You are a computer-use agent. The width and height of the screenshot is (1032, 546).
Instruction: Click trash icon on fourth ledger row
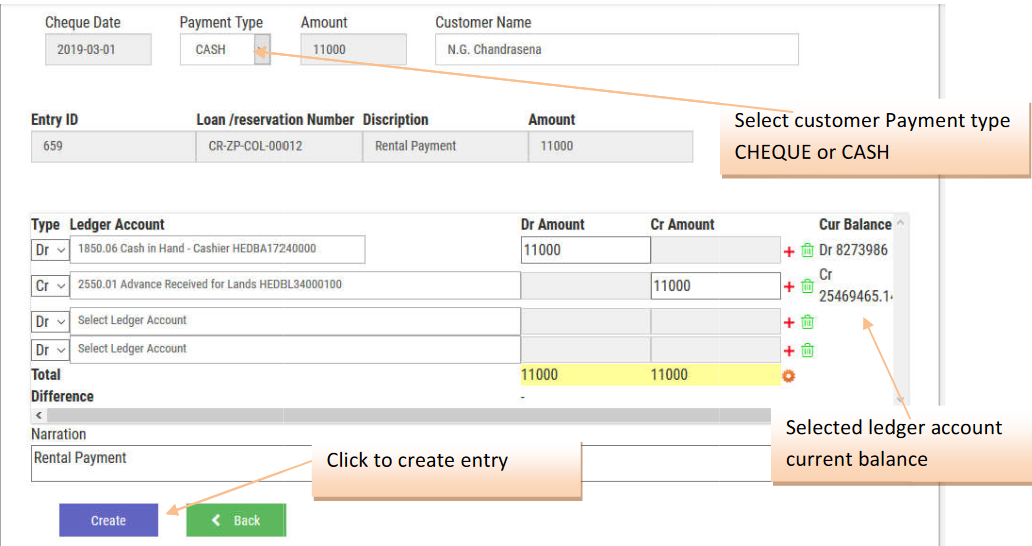tap(808, 350)
